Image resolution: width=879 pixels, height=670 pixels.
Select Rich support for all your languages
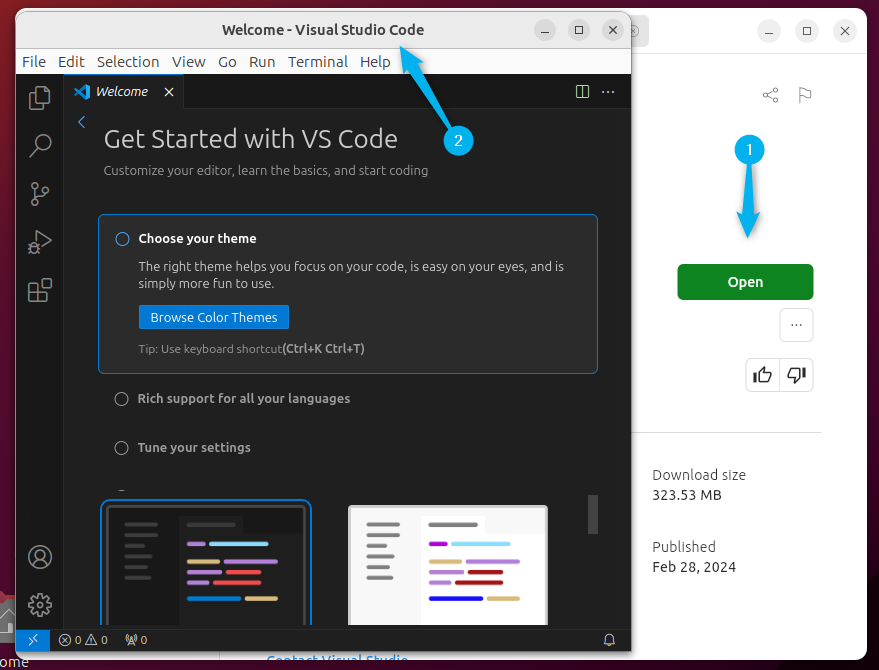121,398
